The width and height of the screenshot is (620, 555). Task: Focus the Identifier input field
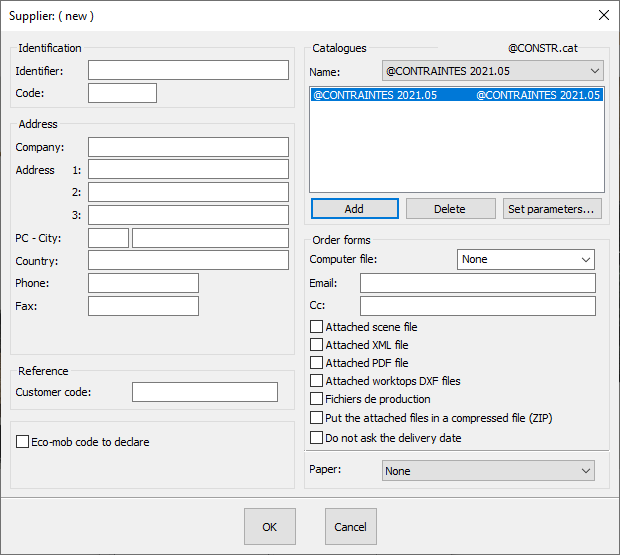pyautogui.click(x=188, y=70)
